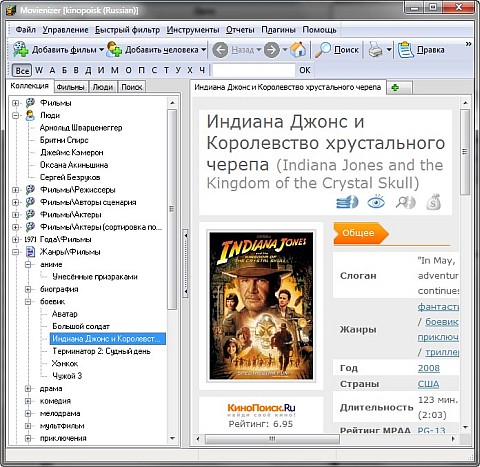Filter by letter Т

(x=166, y=70)
